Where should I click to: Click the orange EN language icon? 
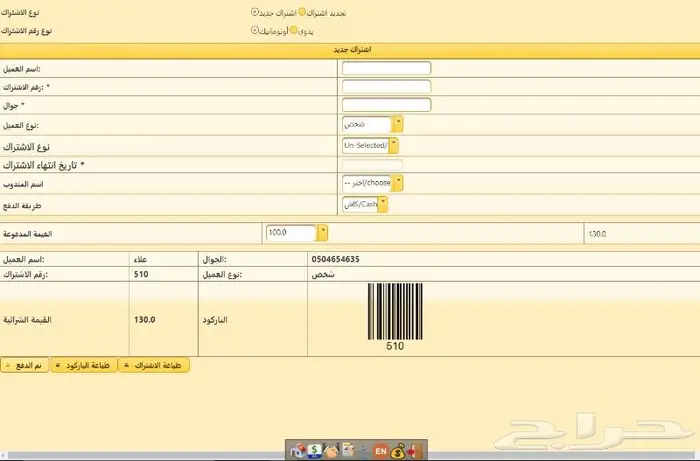pos(380,451)
